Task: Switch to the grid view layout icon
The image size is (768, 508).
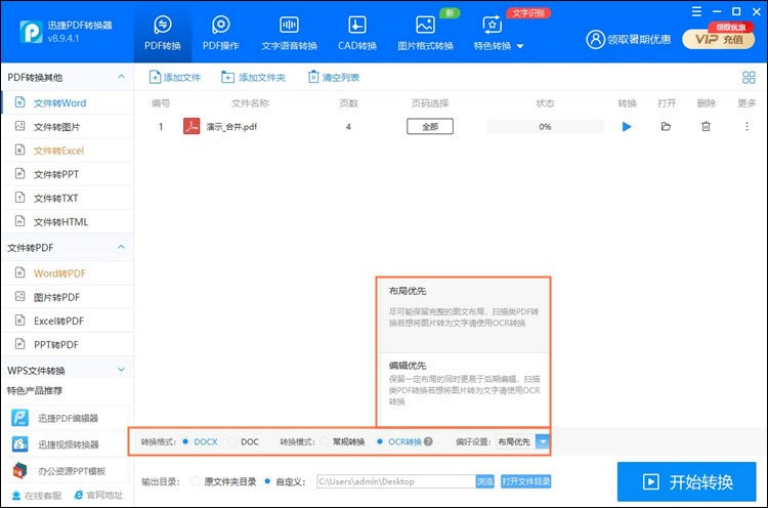Action: [x=748, y=77]
